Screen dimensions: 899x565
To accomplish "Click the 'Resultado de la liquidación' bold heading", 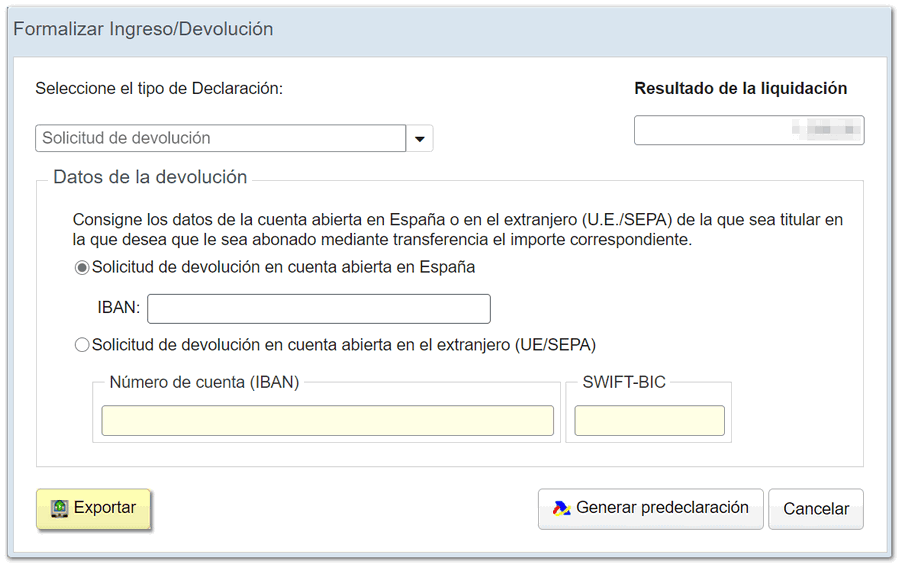I will (740, 88).
